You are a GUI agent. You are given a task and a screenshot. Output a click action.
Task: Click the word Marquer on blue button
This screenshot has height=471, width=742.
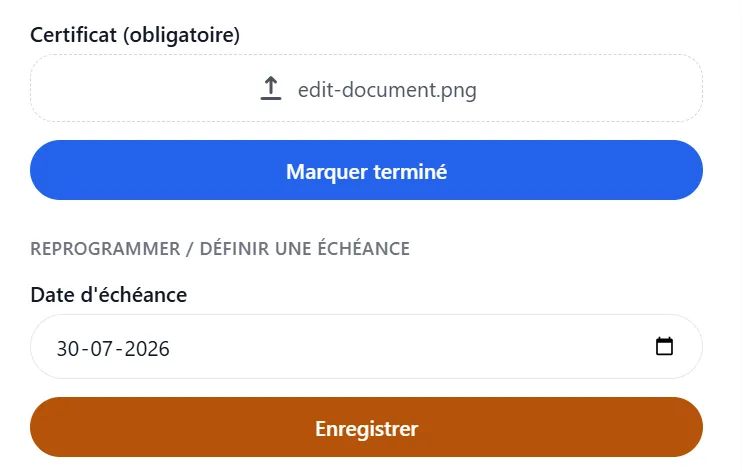(x=327, y=172)
